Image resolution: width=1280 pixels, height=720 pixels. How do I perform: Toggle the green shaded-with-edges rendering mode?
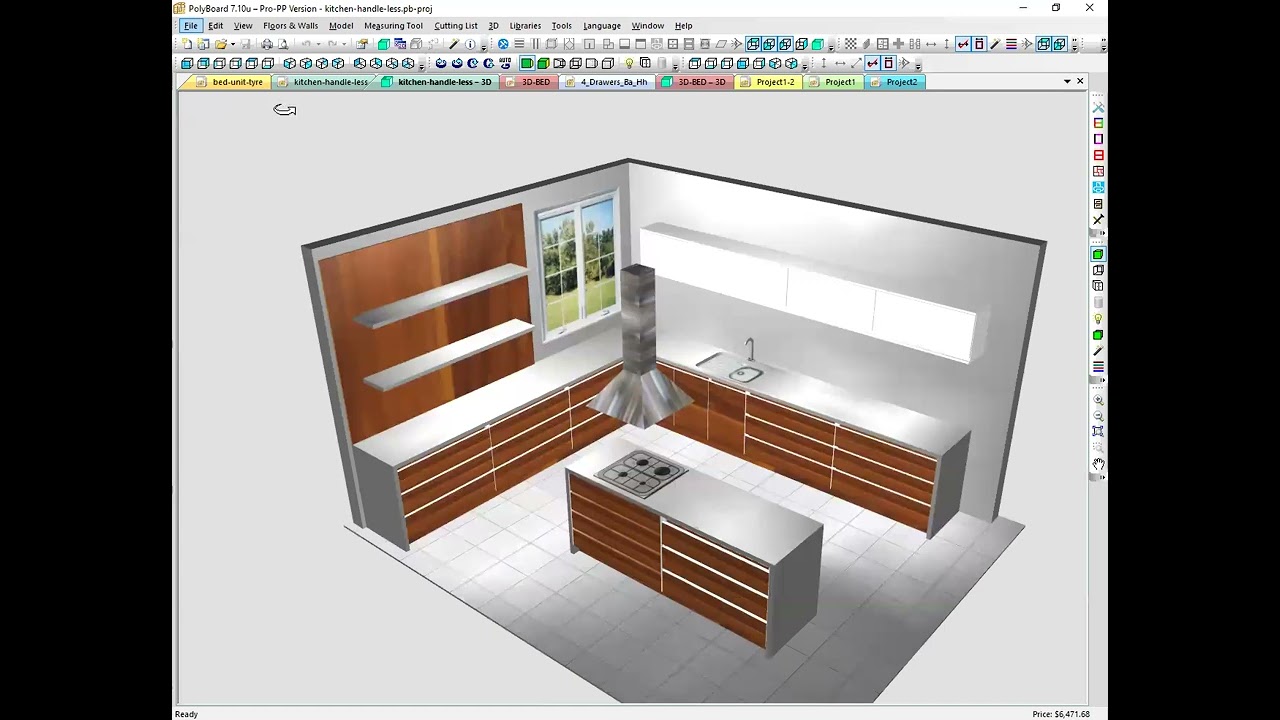click(543, 63)
